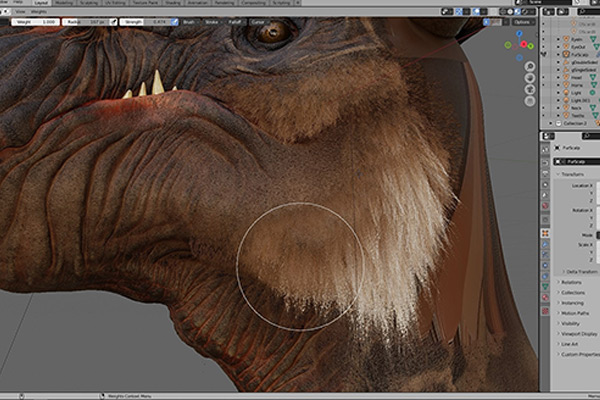Open the Material properties tab icon
Screen dimensions: 600x400
(x=545, y=297)
